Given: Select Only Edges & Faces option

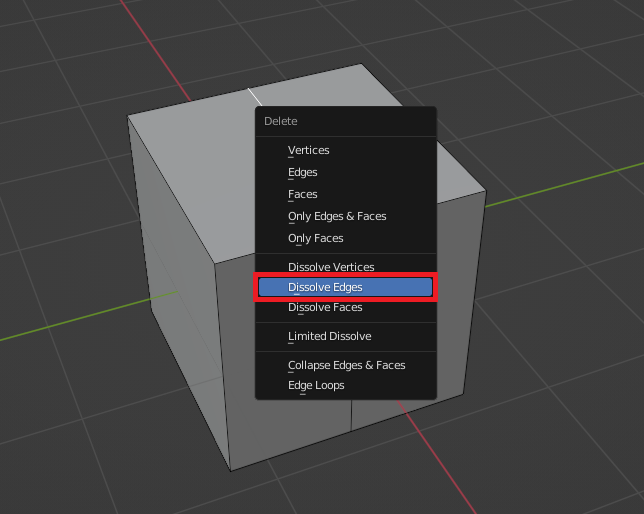Looking at the screenshot, I should click(345, 216).
